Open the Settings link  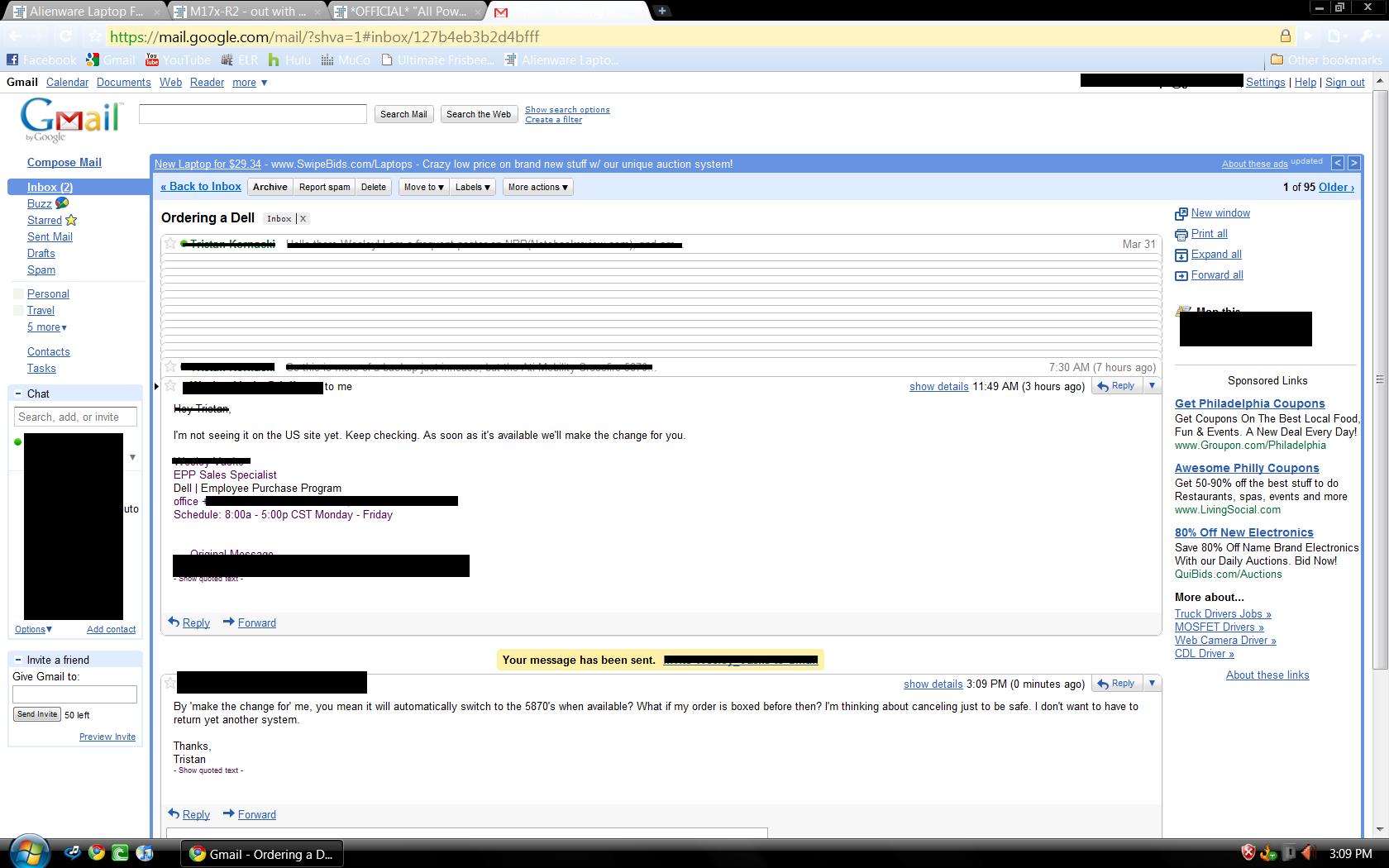1266,82
